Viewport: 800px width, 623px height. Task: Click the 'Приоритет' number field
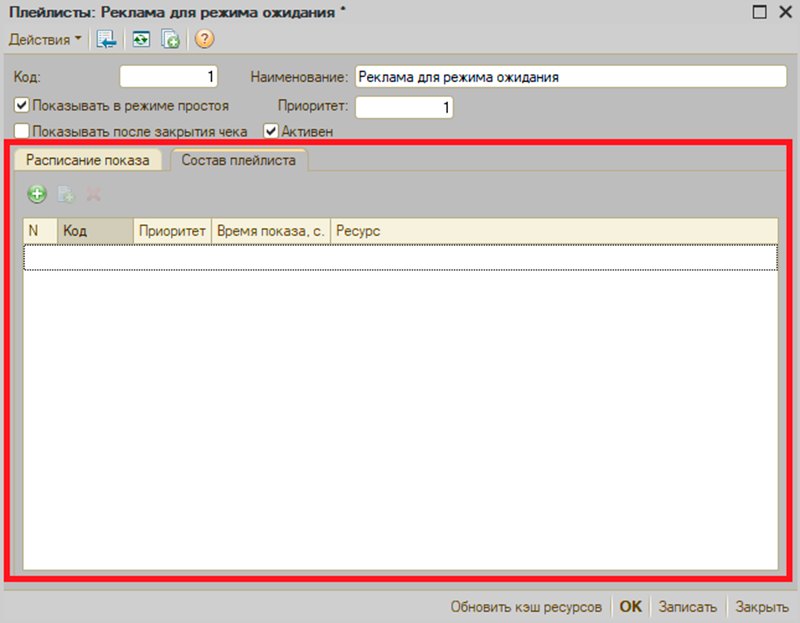(x=404, y=107)
